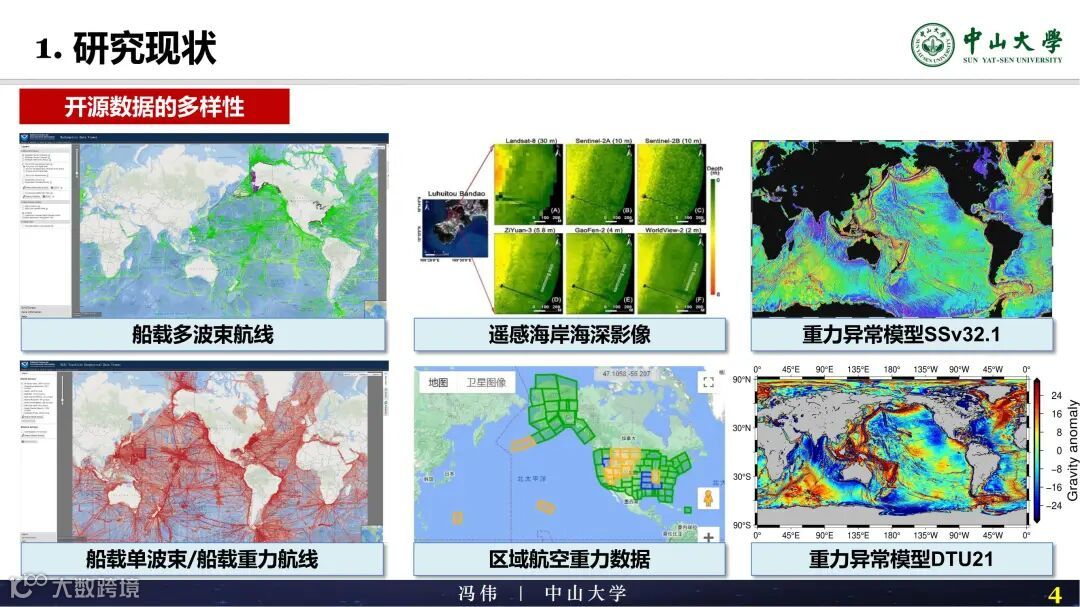Click the overview mini-map in the multibeam viewer
This screenshot has height=607, width=1080.
(375, 309)
